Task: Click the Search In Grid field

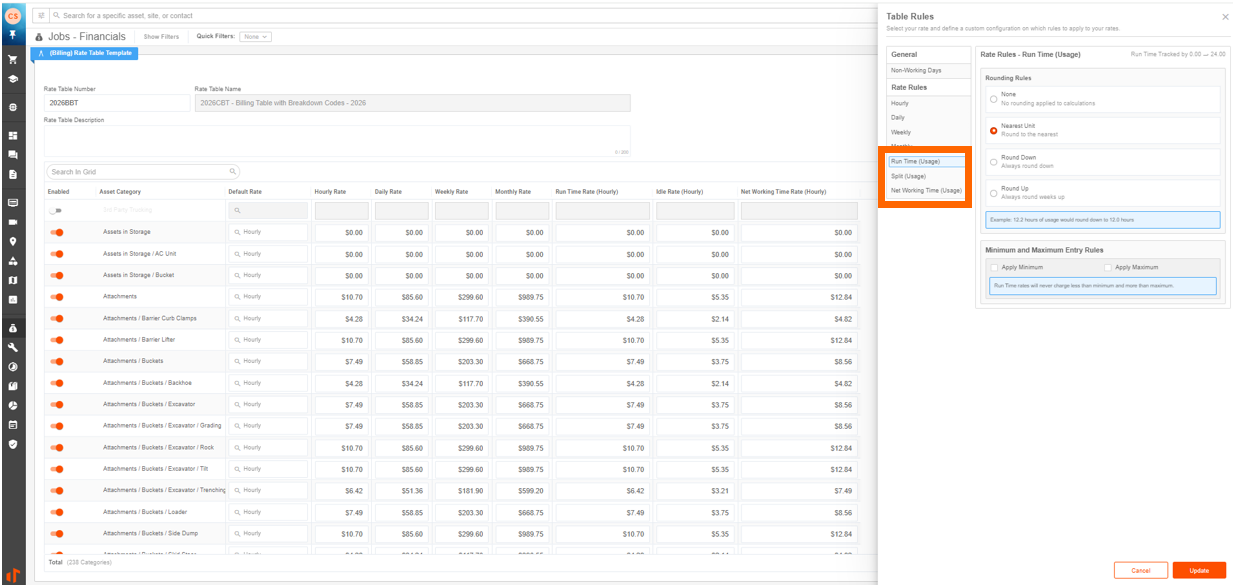Action: pos(143,172)
